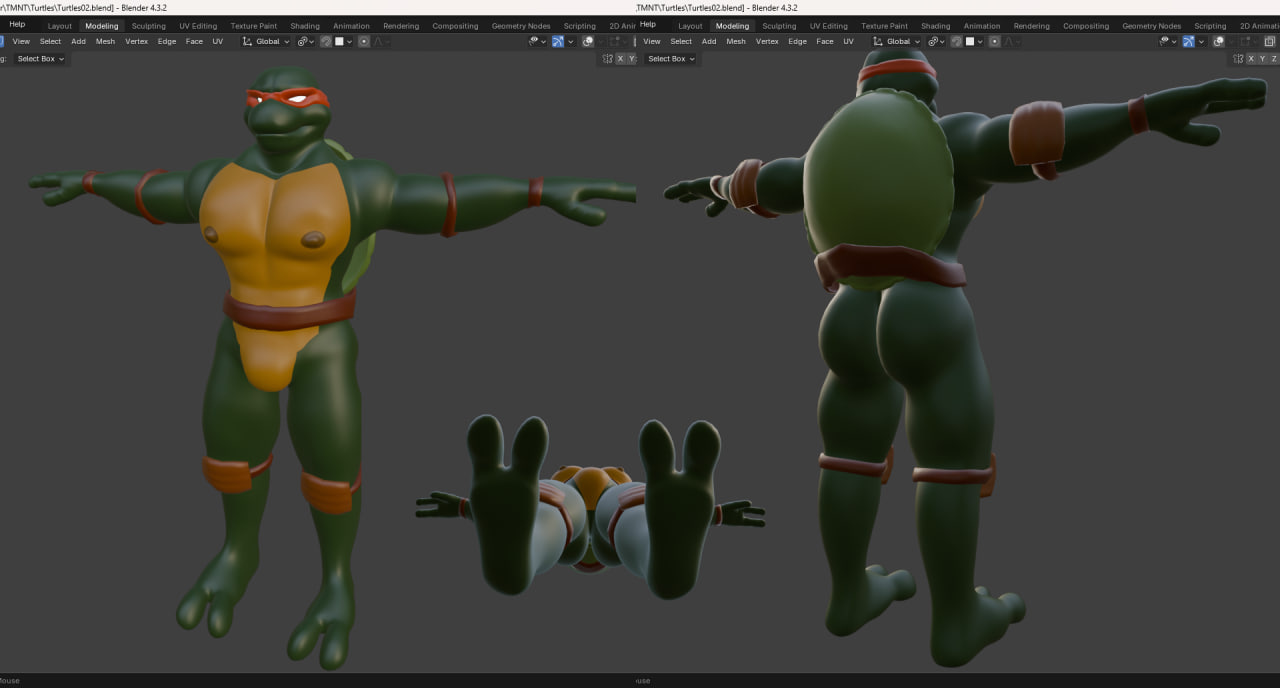Click proportional falloff curve icon, left window
This screenshot has width=1280, height=688.
pyautogui.click(x=378, y=41)
